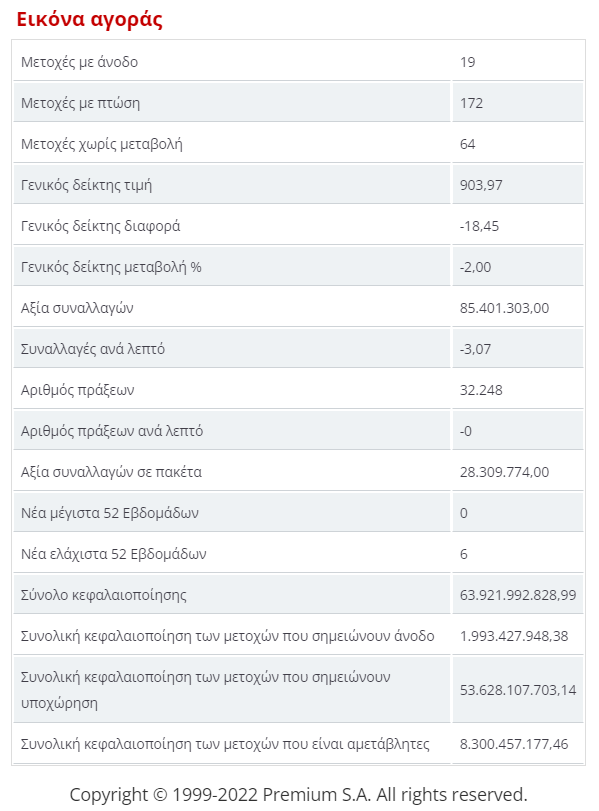Click the value 6 for new 52-week lows
Screen dimensions: 599x811
pos(463,554)
